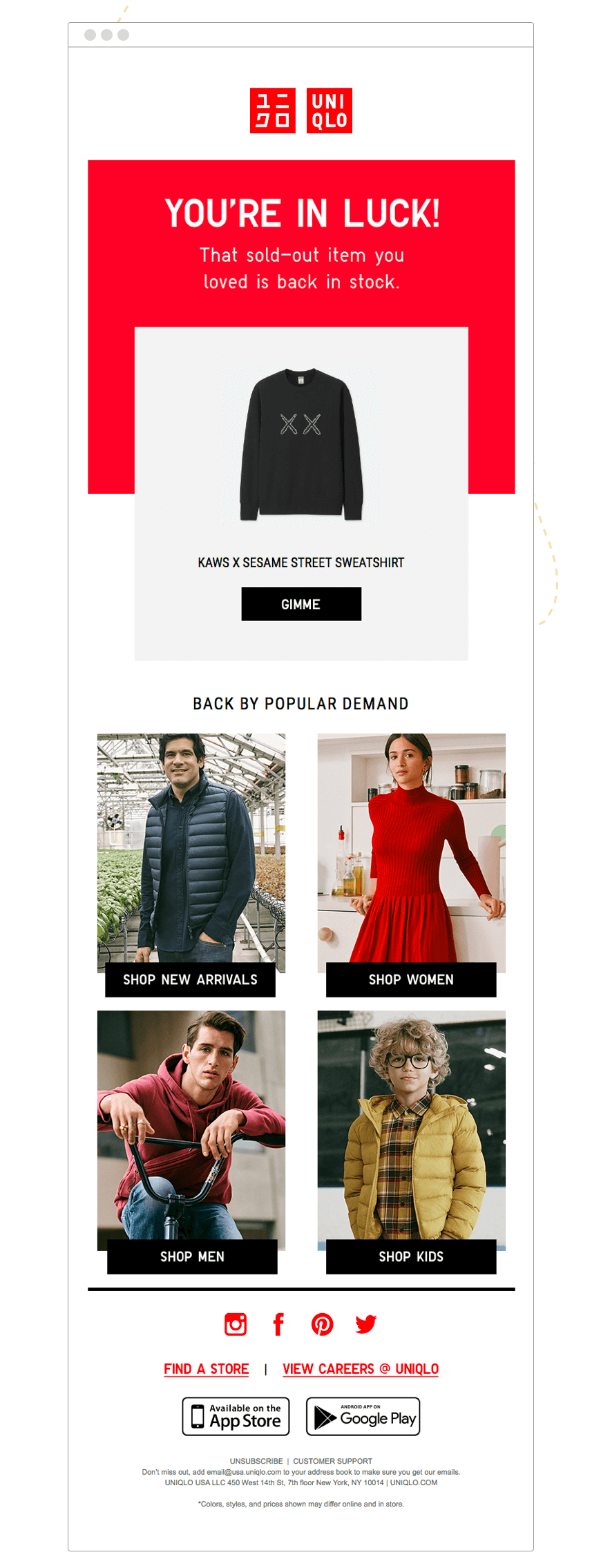Open the VIEW CAREERS @ UNIQLO link
601x1568 pixels.
[361, 1368]
